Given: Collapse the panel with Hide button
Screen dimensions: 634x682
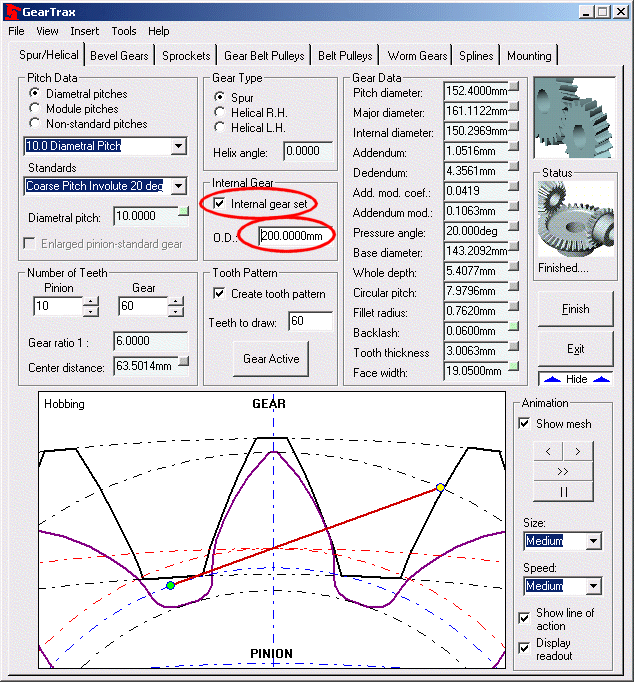Looking at the screenshot, I should (576, 379).
